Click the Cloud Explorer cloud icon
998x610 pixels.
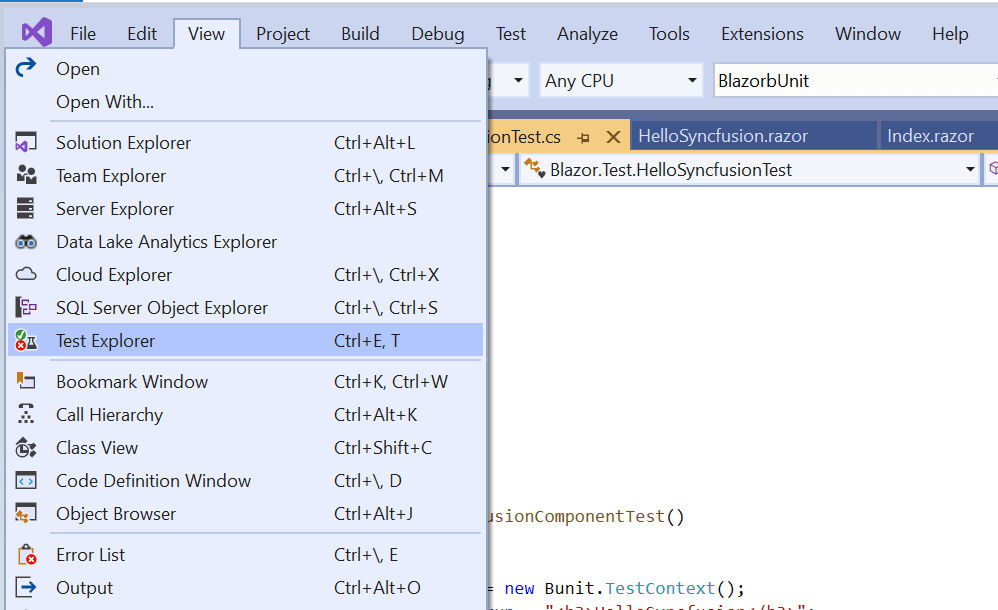25,274
